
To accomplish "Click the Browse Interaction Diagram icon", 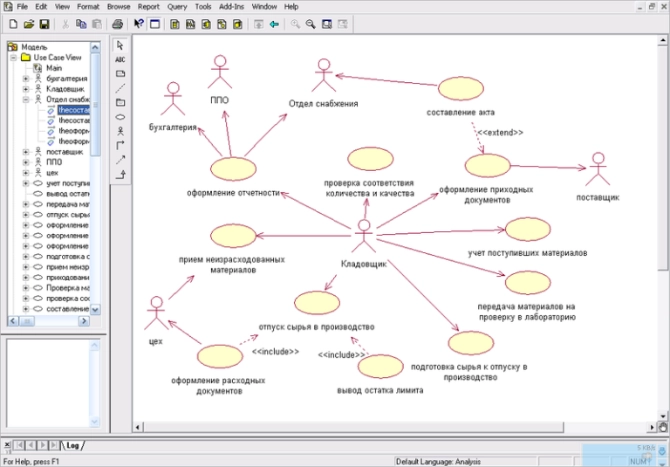I will pos(191,24).
